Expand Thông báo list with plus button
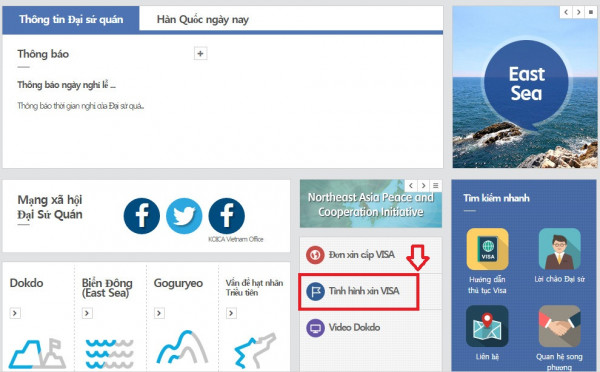Screen dimensions: 600x372 coord(201,54)
